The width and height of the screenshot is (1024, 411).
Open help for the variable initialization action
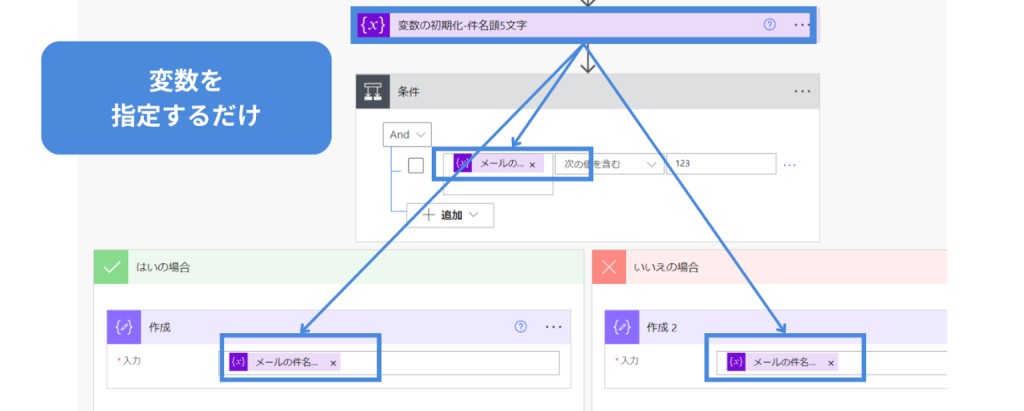pos(769,25)
